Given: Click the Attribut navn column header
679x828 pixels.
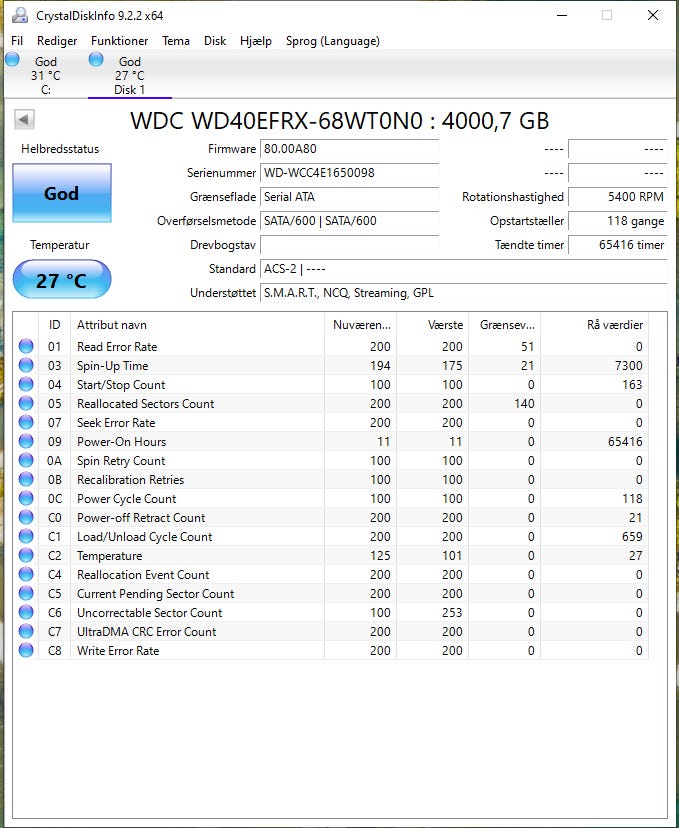Looking at the screenshot, I should [197, 325].
